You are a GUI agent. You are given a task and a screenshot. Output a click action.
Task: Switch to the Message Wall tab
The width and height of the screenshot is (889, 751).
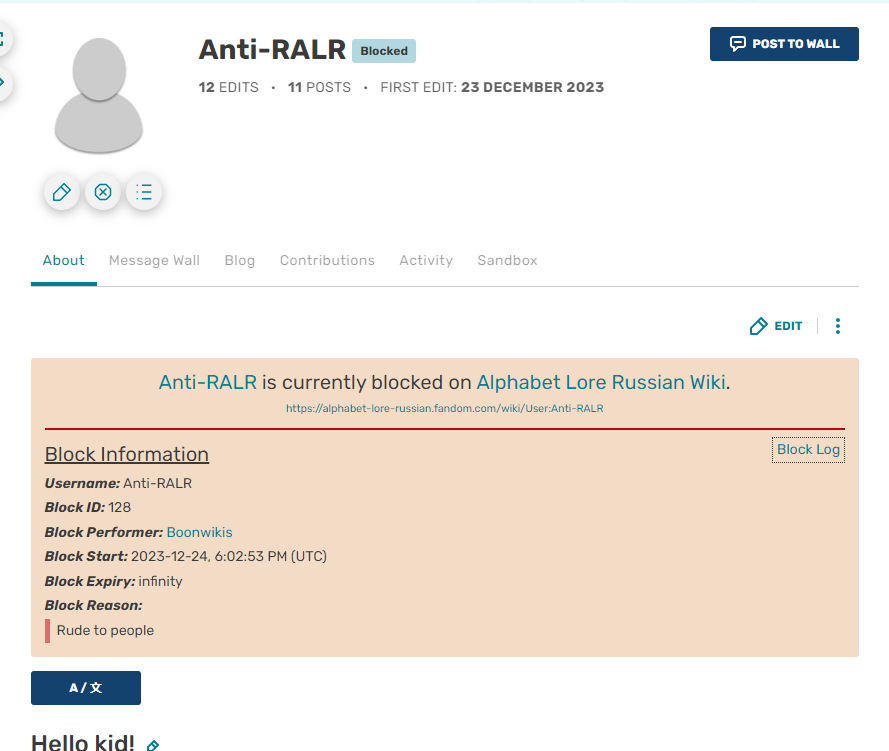[x=154, y=260]
